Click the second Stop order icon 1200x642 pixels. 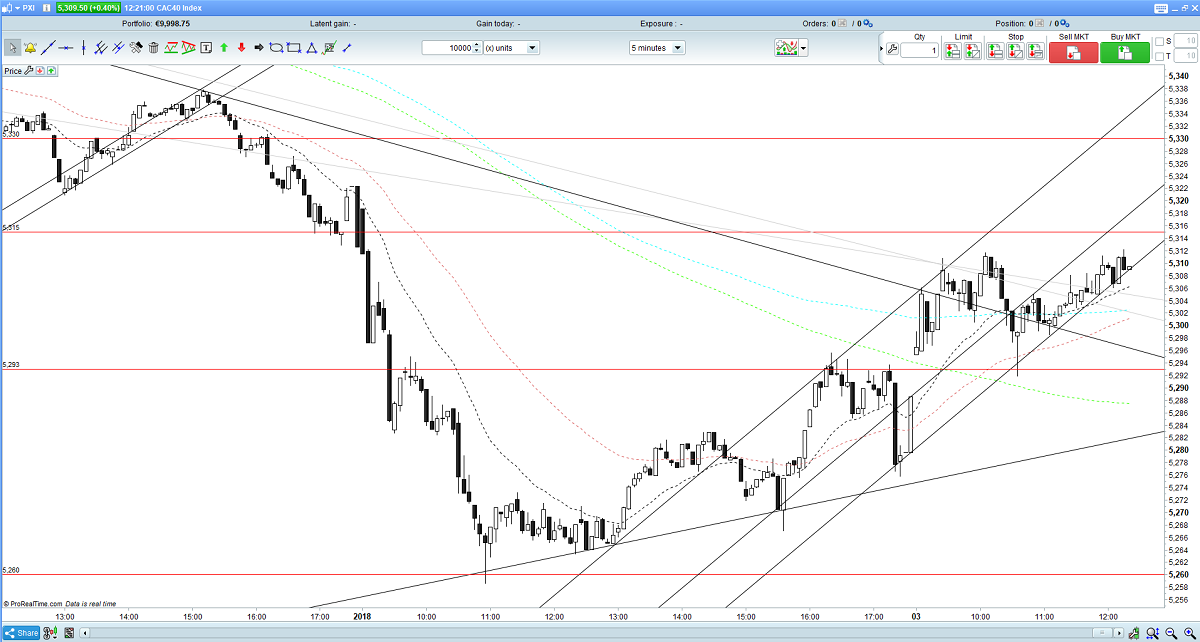click(1014, 50)
